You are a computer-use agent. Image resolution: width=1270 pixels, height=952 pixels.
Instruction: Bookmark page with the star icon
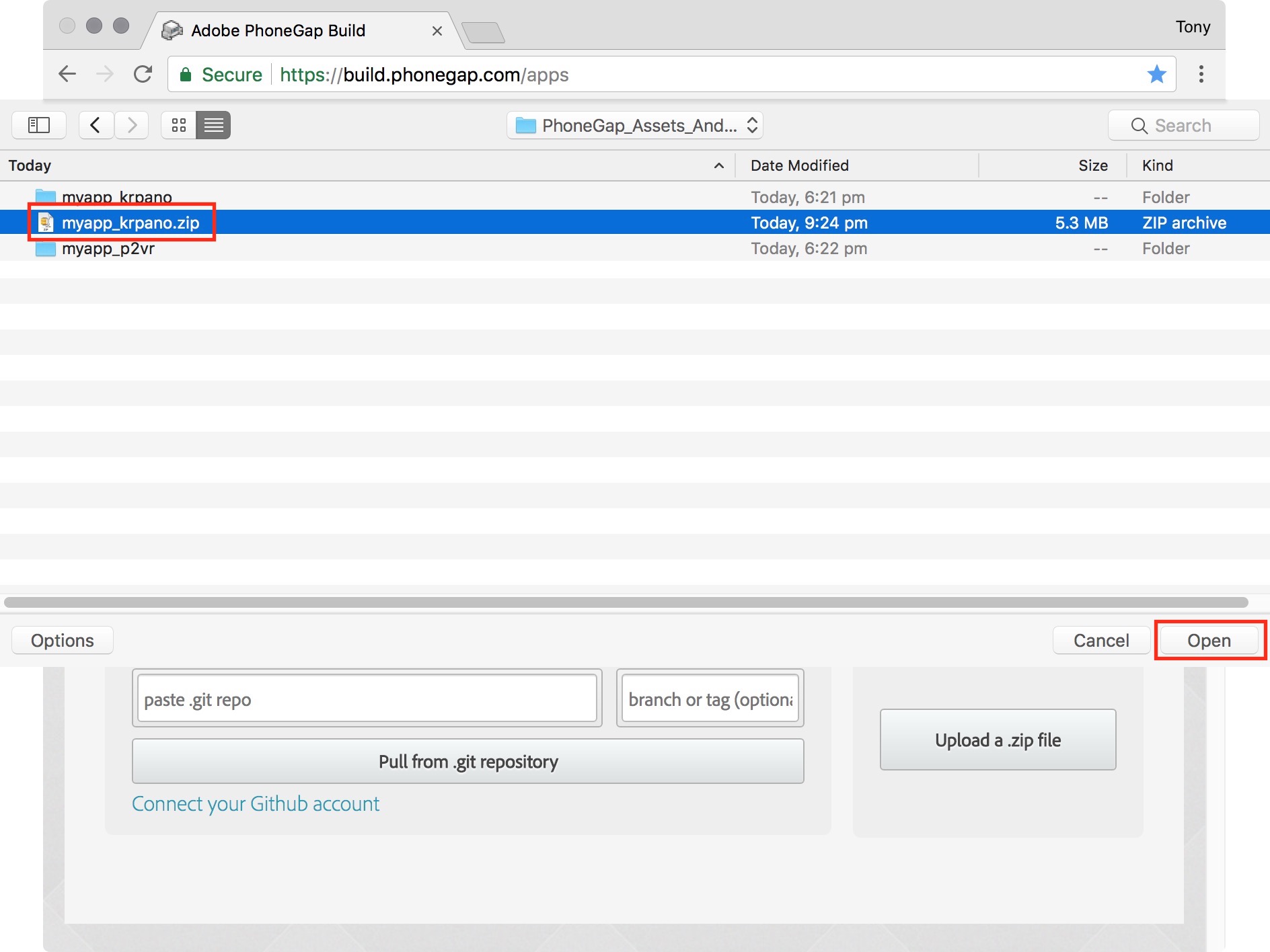click(x=1156, y=74)
